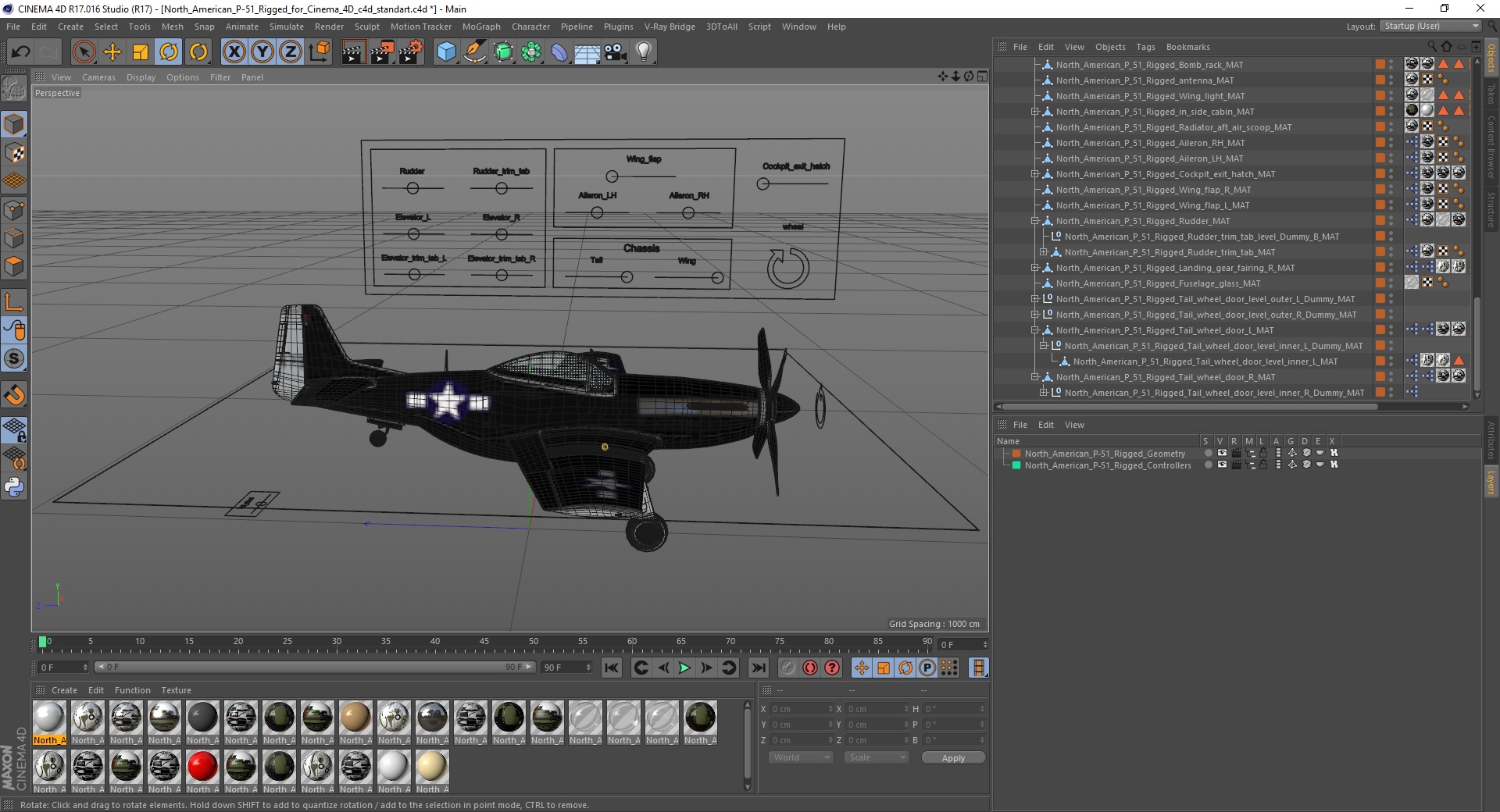This screenshot has width=1500, height=812.
Task: Open viewport Cameras menu
Action: coord(98,77)
